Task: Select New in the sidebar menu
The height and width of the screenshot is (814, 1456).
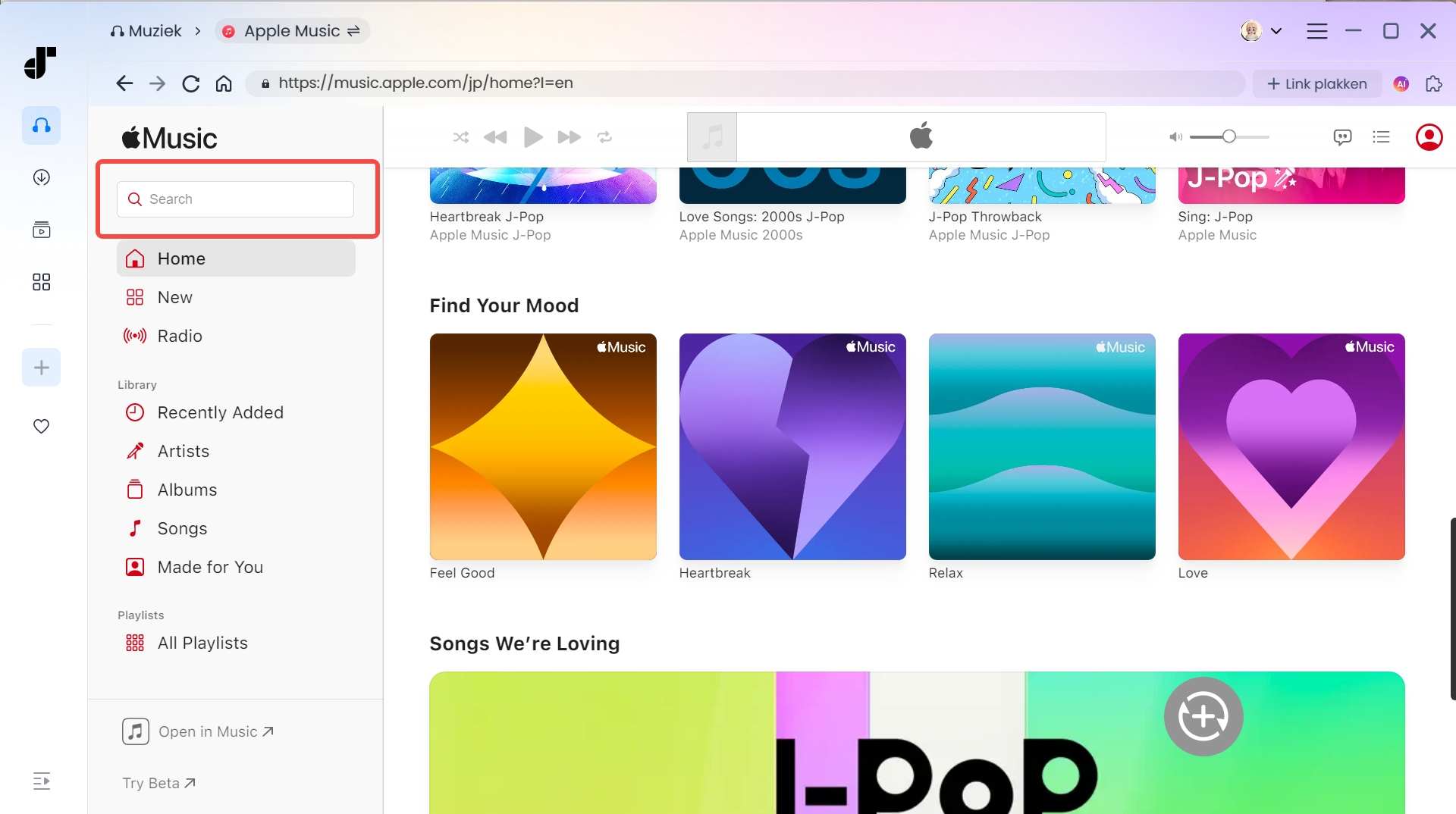Action: coord(174,297)
